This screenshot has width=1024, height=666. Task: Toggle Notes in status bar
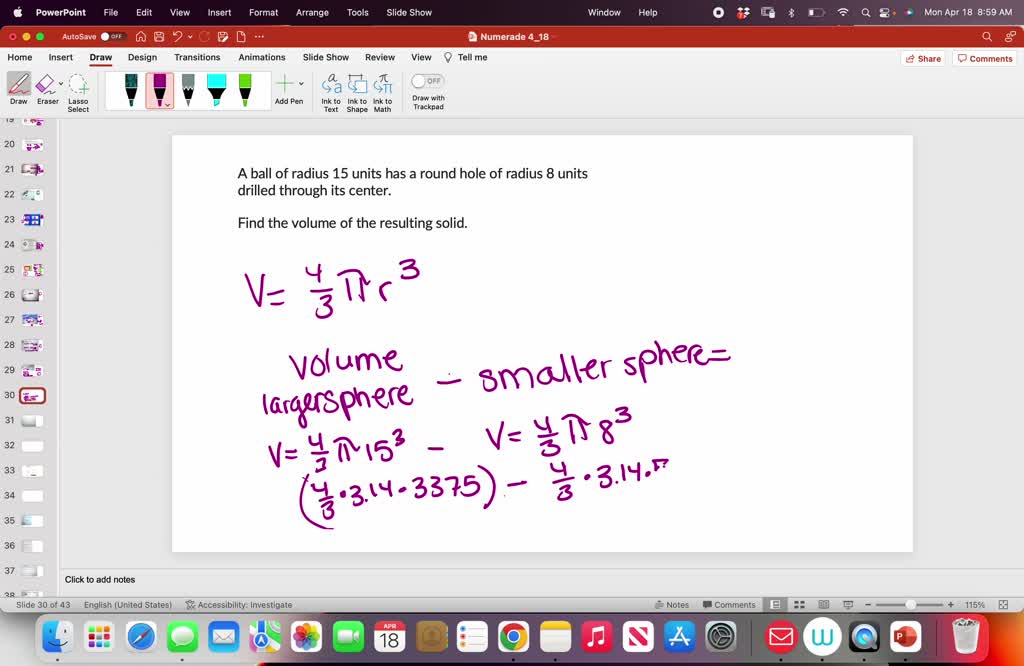click(x=672, y=605)
